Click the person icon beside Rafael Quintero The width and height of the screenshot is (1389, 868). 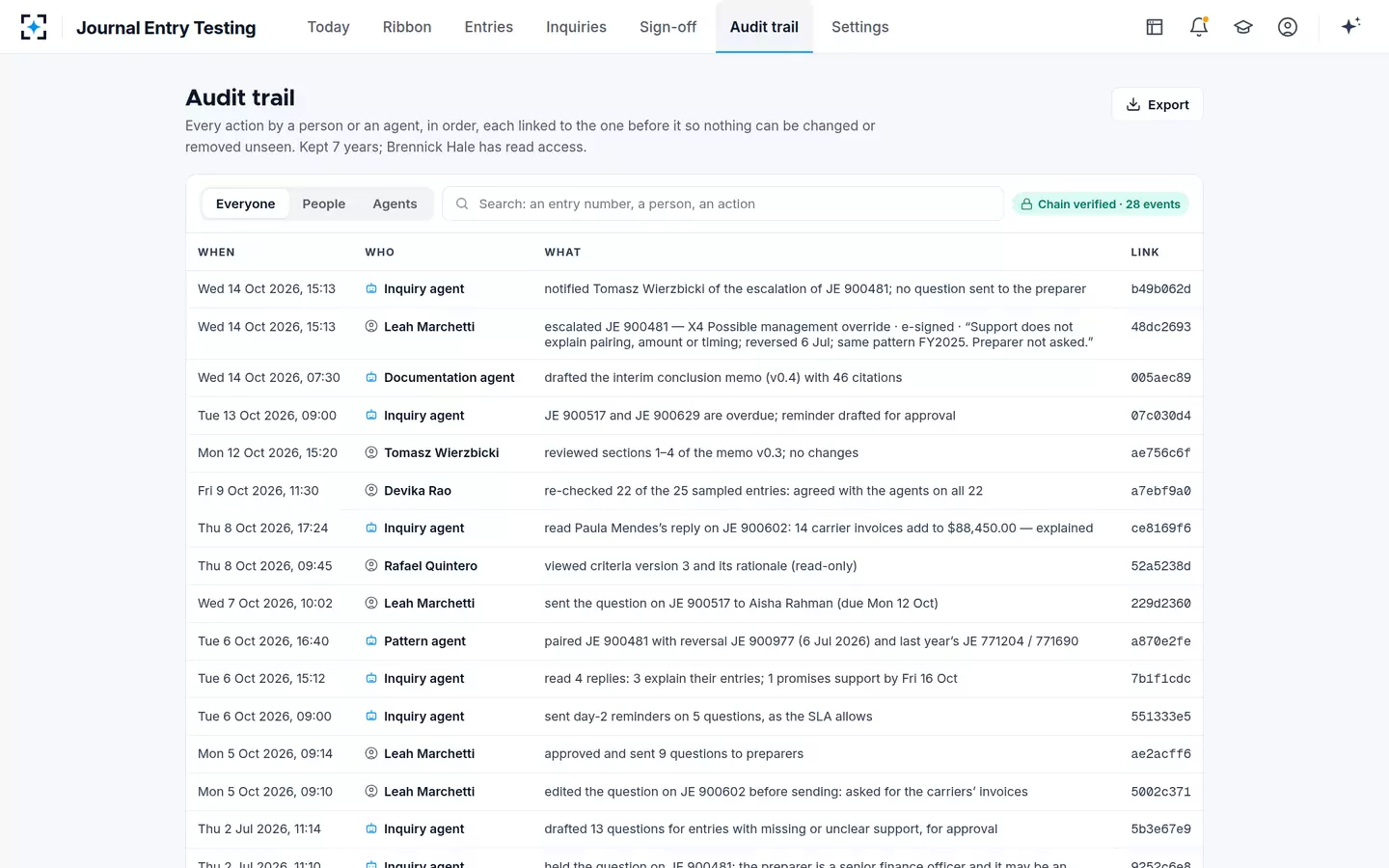click(x=371, y=566)
